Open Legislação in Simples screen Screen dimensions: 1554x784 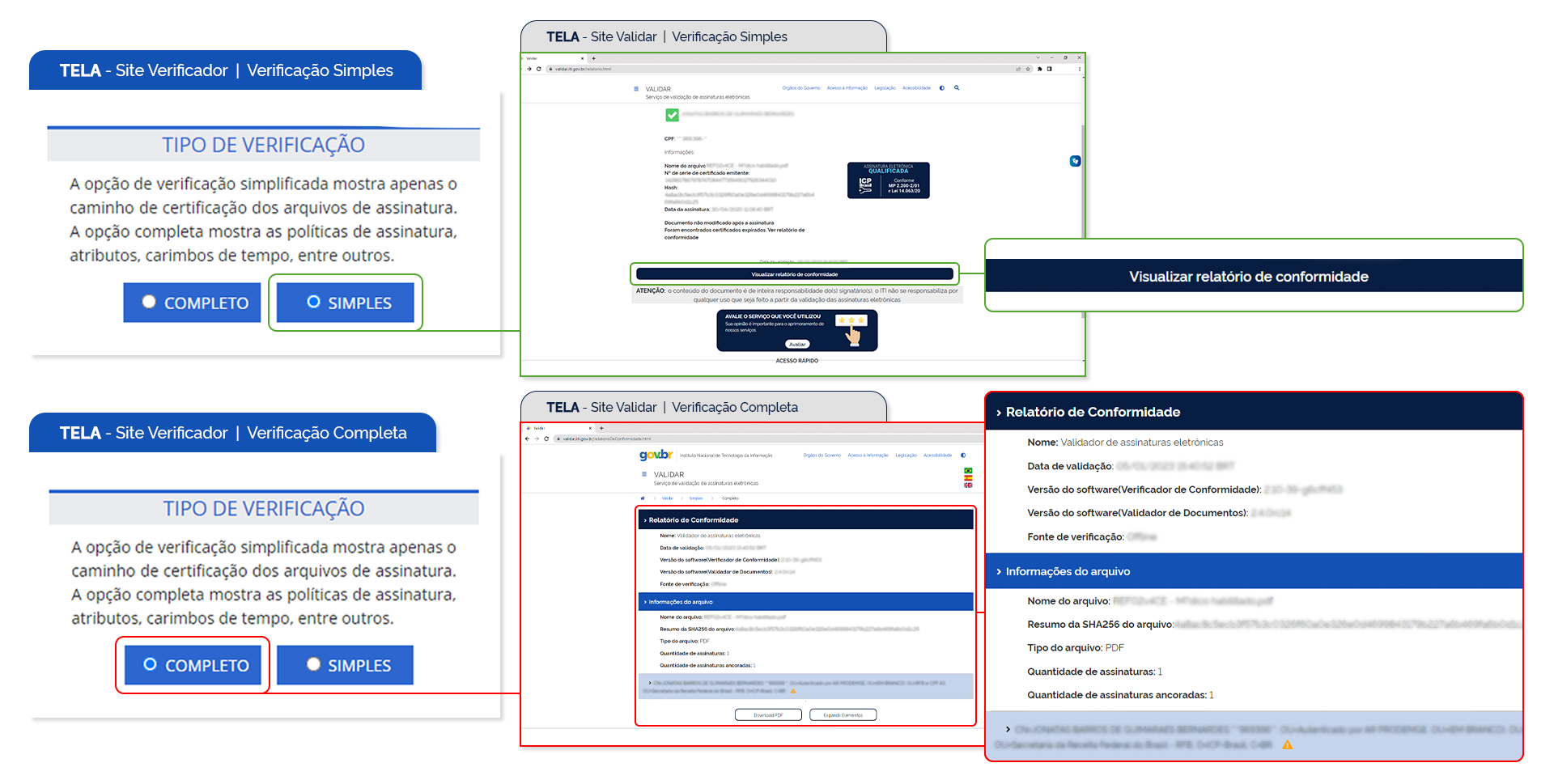pos(885,88)
